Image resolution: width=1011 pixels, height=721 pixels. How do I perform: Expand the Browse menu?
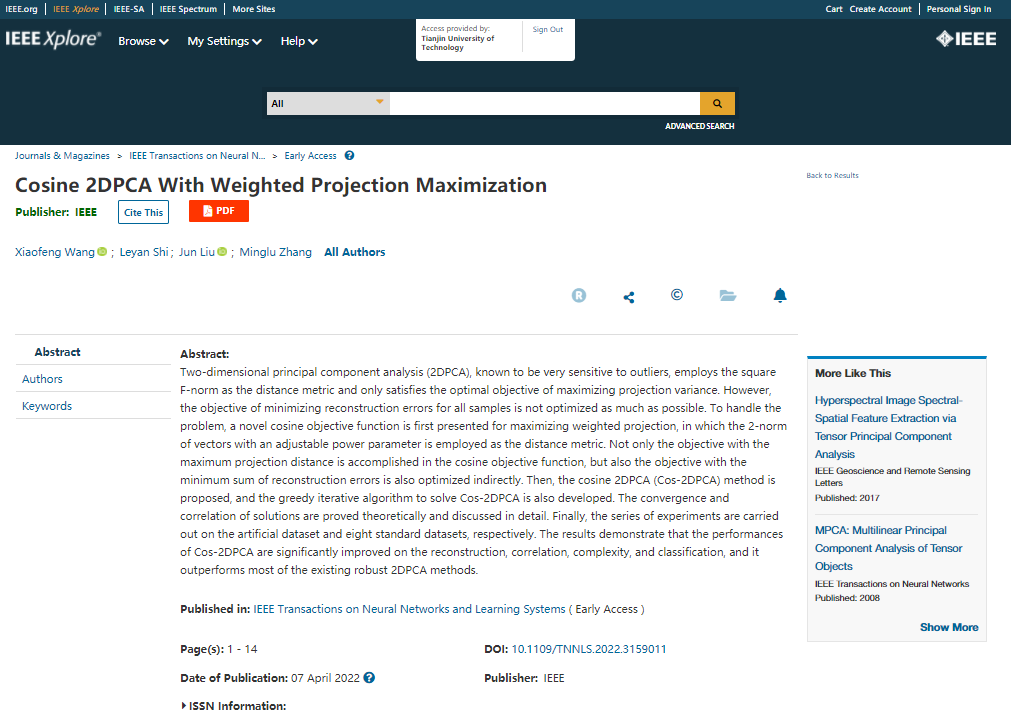click(143, 42)
